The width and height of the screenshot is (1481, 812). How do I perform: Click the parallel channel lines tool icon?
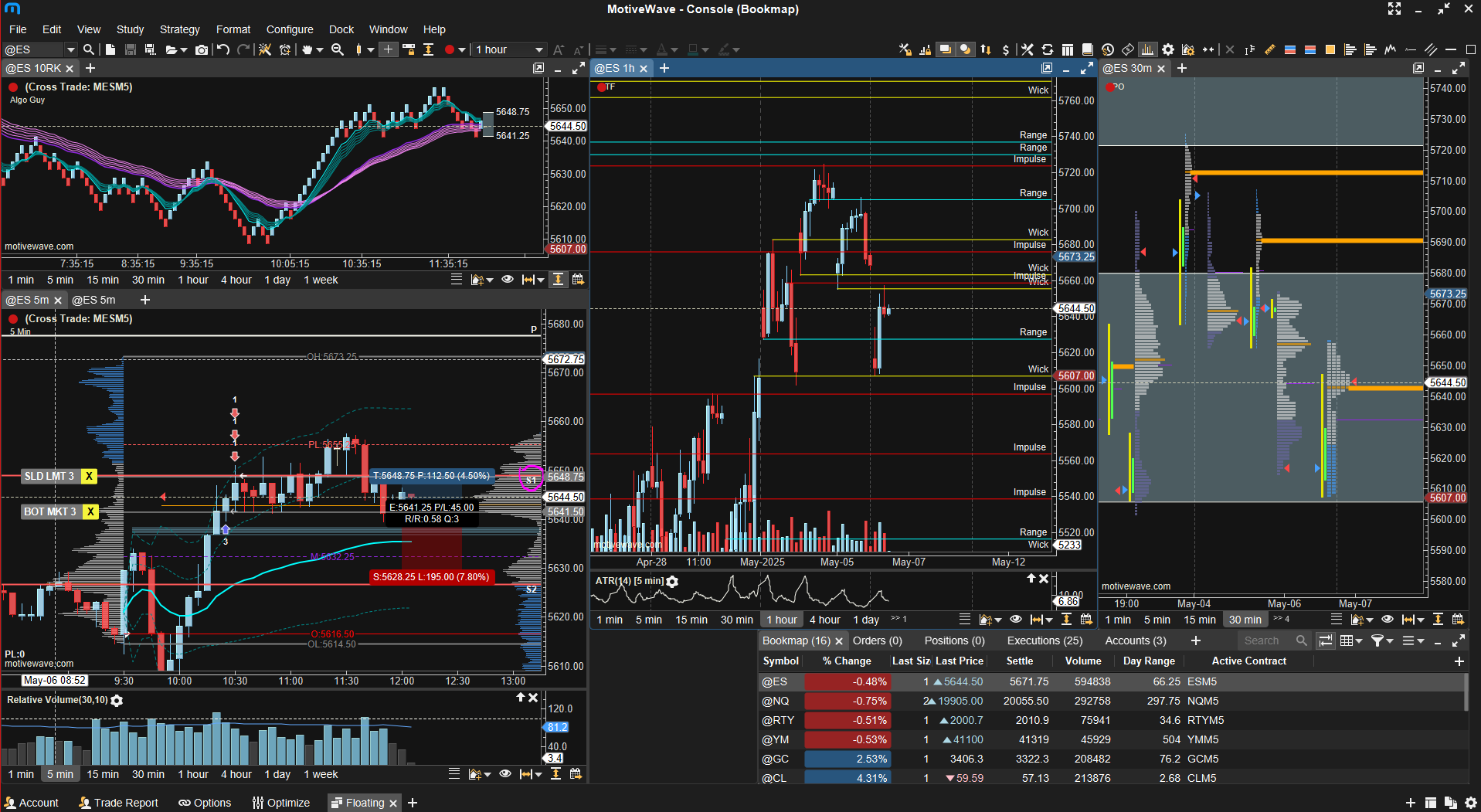pyautogui.click(x=1431, y=49)
